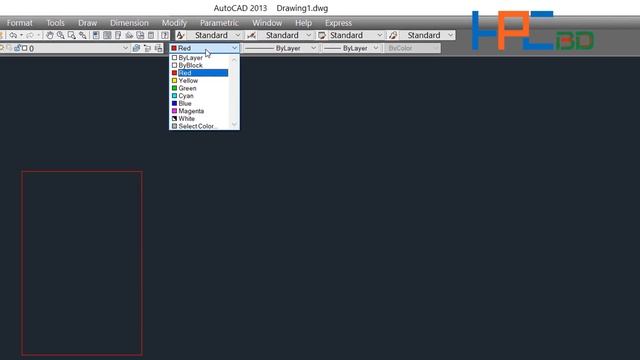Pick the highlighted Red color entry

point(200,73)
